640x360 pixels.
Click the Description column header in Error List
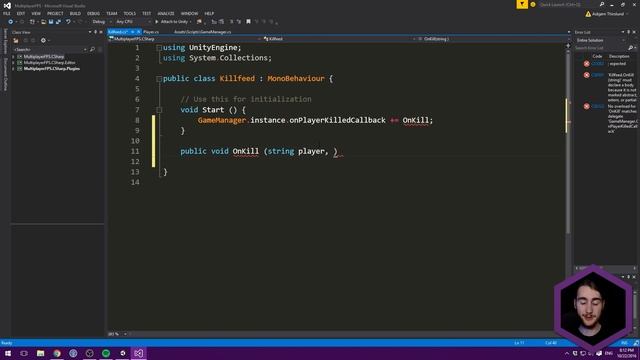point(619,56)
